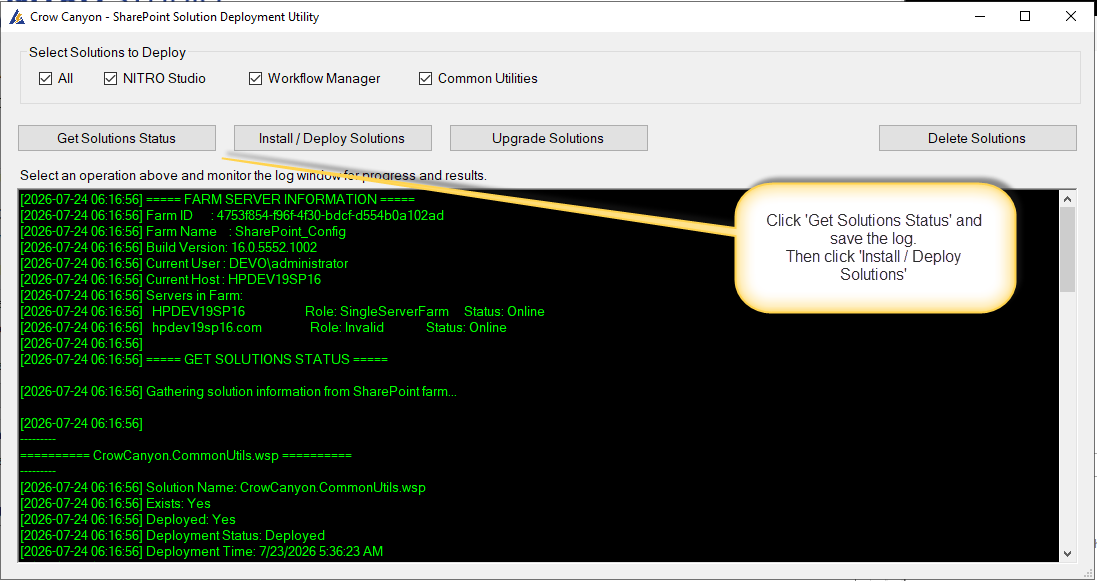Click the log scrollbar down arrow

1067,553
